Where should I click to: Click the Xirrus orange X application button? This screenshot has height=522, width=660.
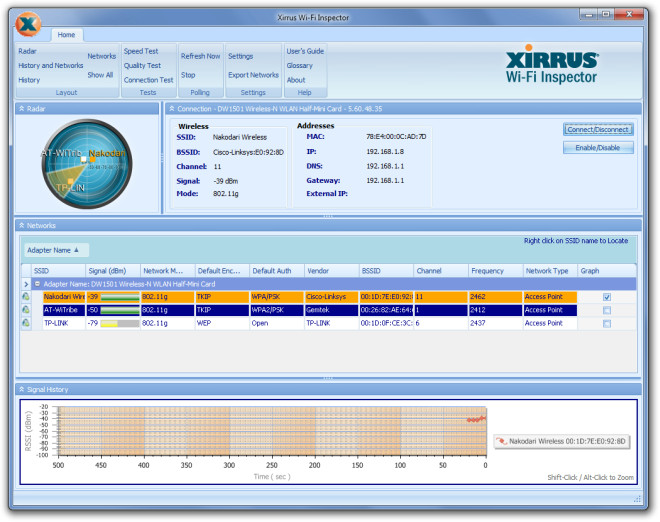click(28, 24)
